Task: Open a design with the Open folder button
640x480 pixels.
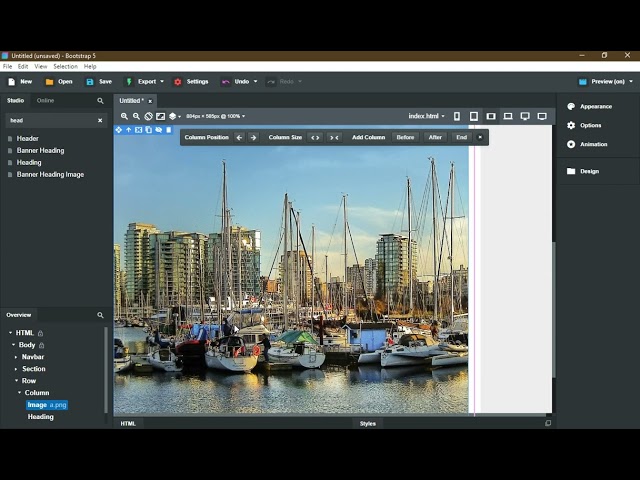Action: [59, 82]
